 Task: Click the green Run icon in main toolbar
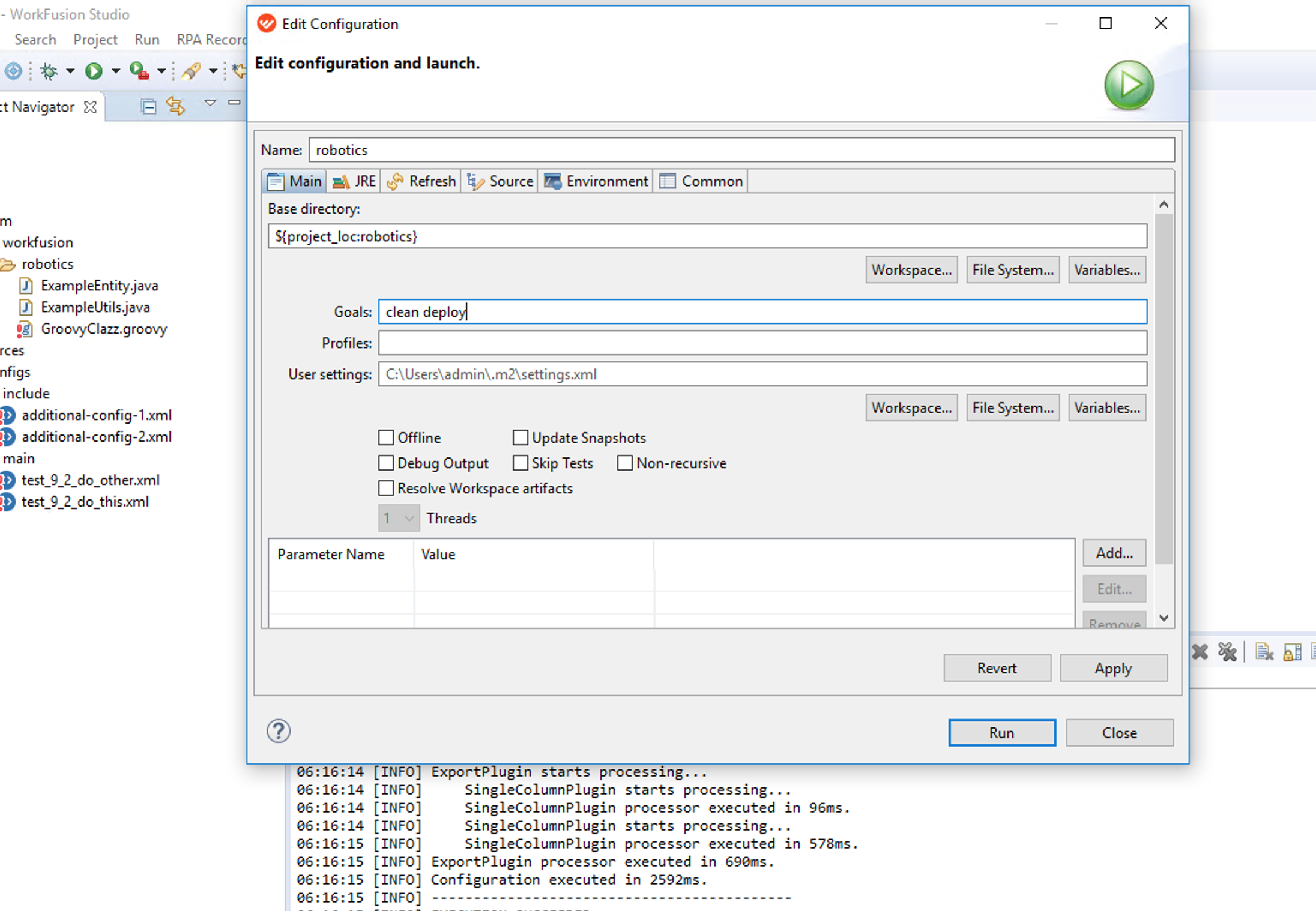pyautogui.click(x=94, y=71)
